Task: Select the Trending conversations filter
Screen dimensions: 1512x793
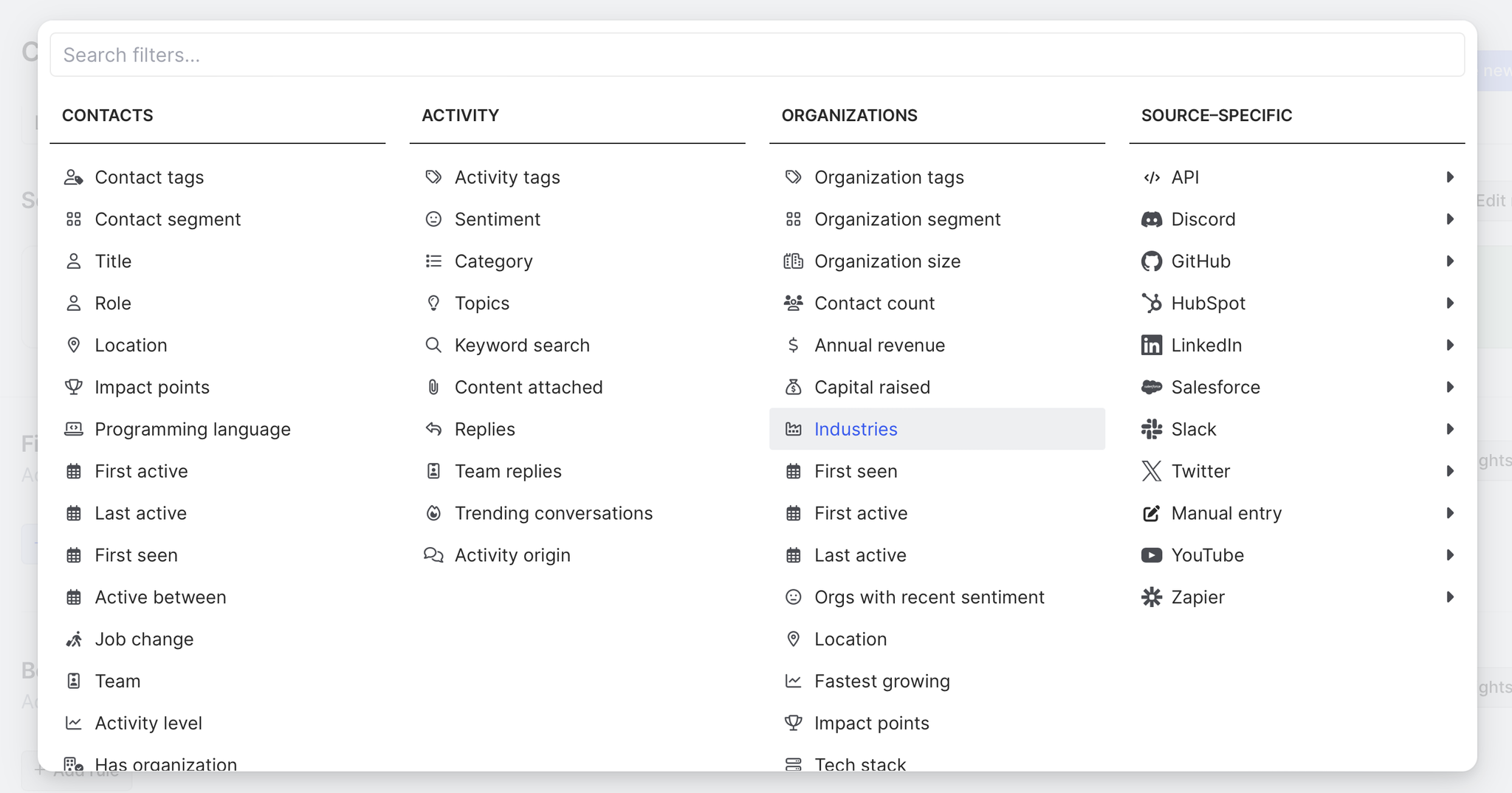Action: coord(553,513)
